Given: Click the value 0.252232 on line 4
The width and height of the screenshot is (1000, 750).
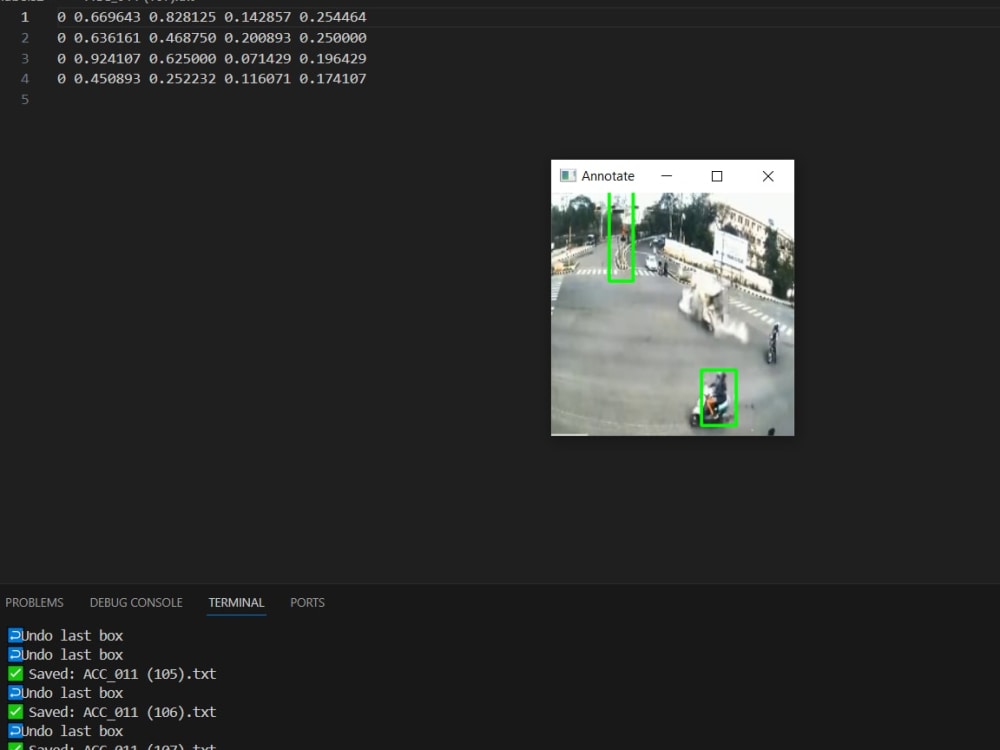Looking at the screenshot, I should tap(182, 79).
